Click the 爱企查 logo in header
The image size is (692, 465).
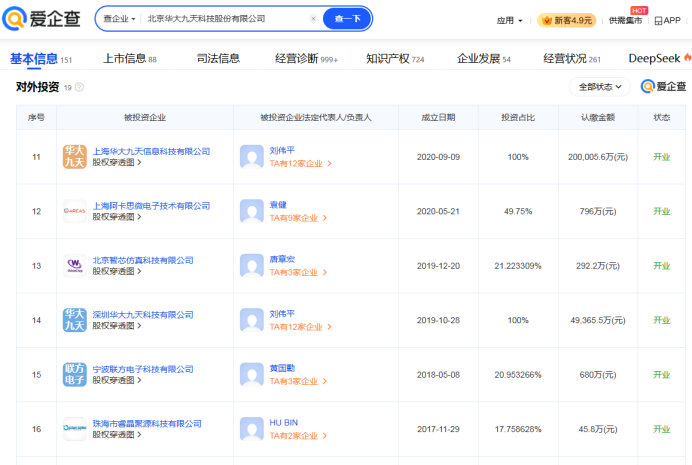[x=43, y=19]
